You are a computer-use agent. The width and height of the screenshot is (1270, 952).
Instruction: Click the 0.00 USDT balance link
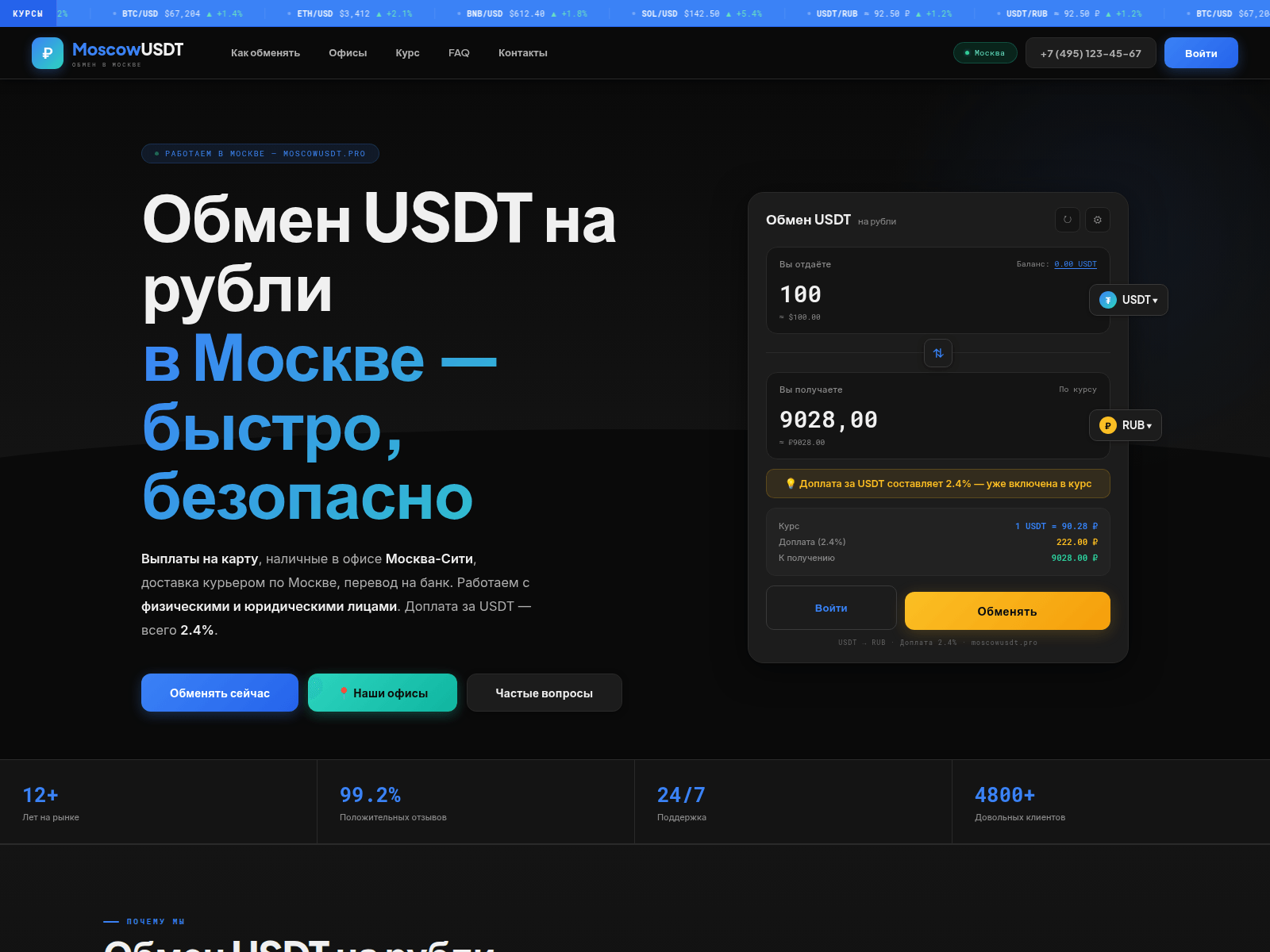(1076, 264)
